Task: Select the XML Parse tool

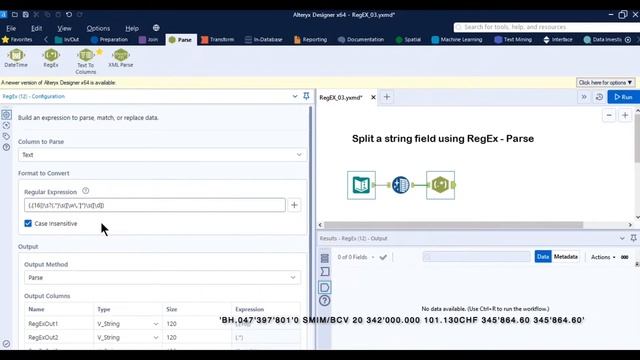Action: [121, 58]
